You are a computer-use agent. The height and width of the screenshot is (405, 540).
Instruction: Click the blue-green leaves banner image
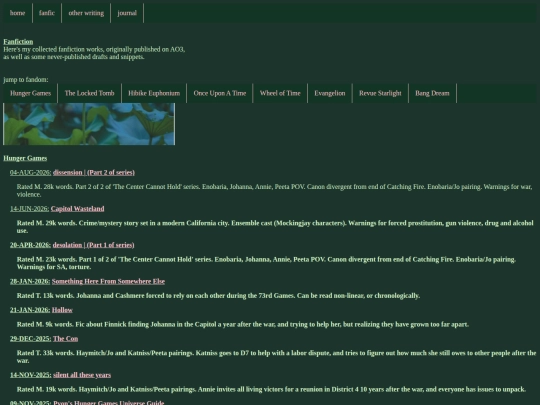click(89, 124)
